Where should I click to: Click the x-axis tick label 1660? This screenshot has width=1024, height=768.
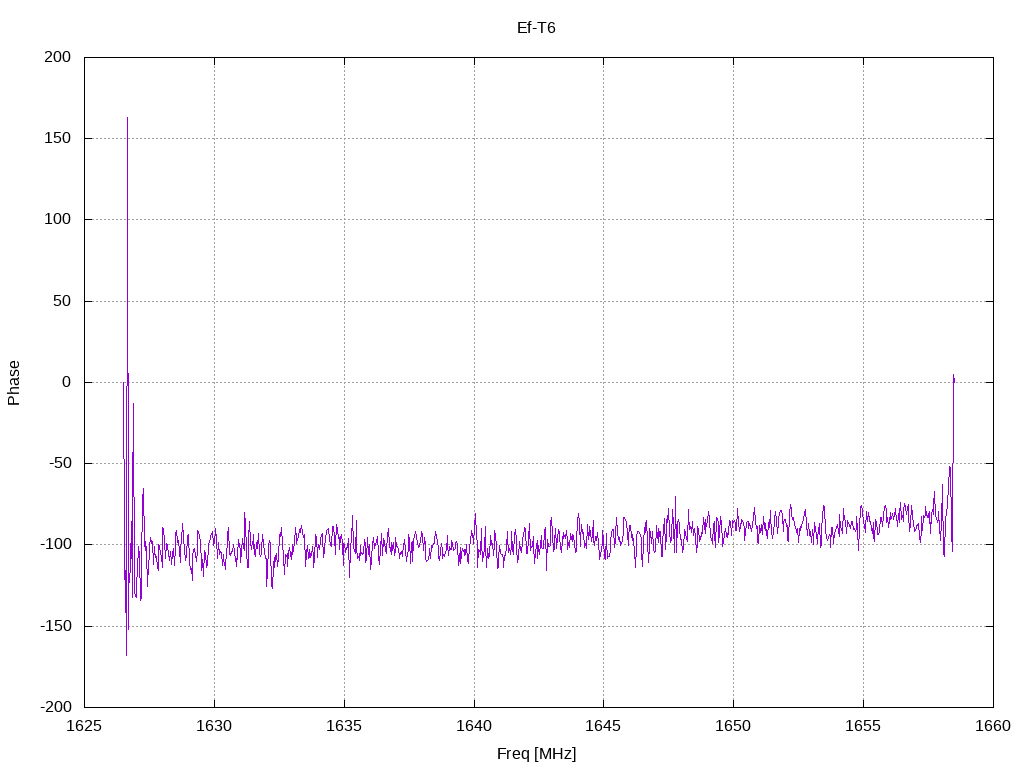993,726
